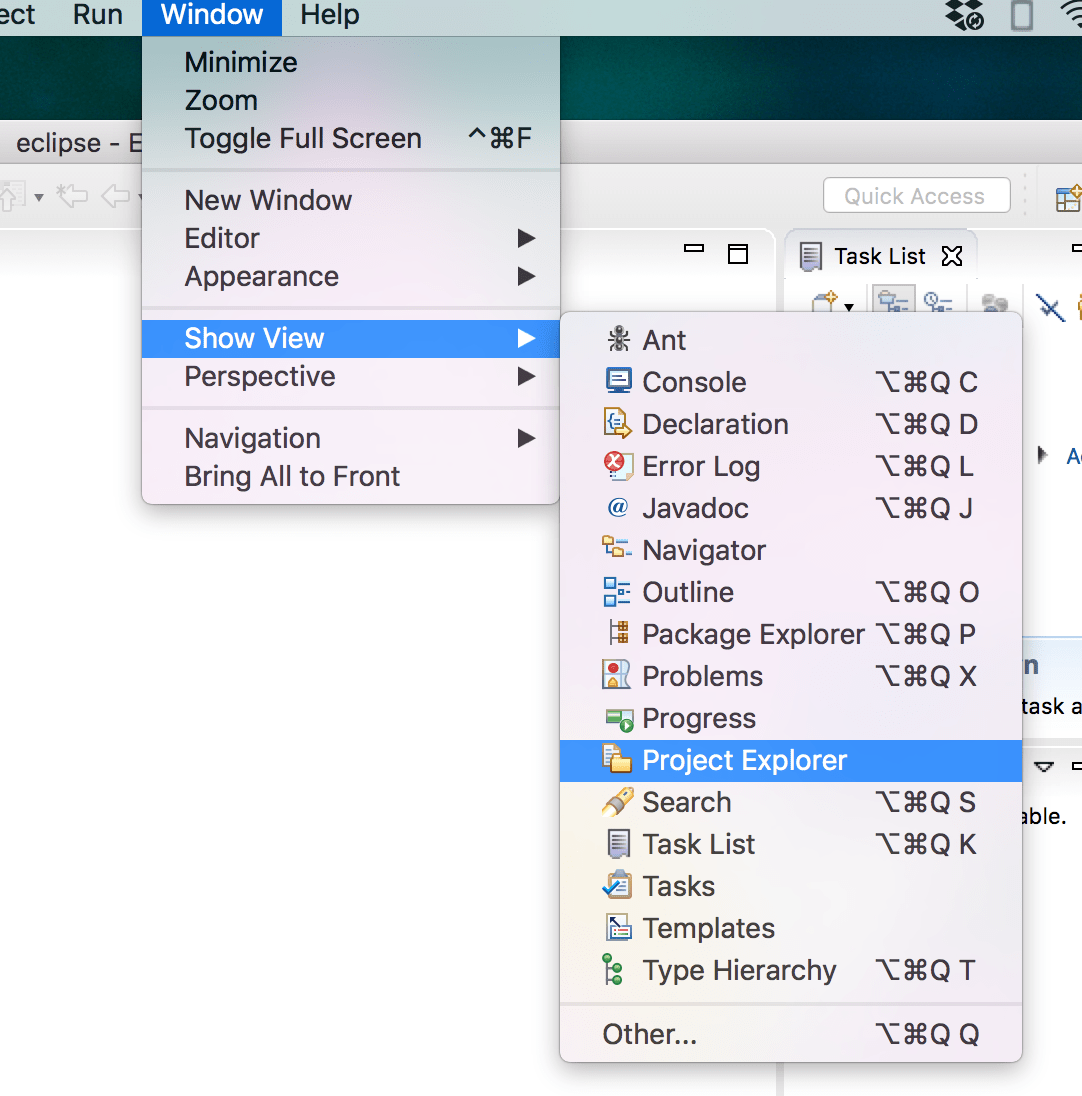Choose Minimize from Window menu
1082x1096 pixels.
pos(350,63)
